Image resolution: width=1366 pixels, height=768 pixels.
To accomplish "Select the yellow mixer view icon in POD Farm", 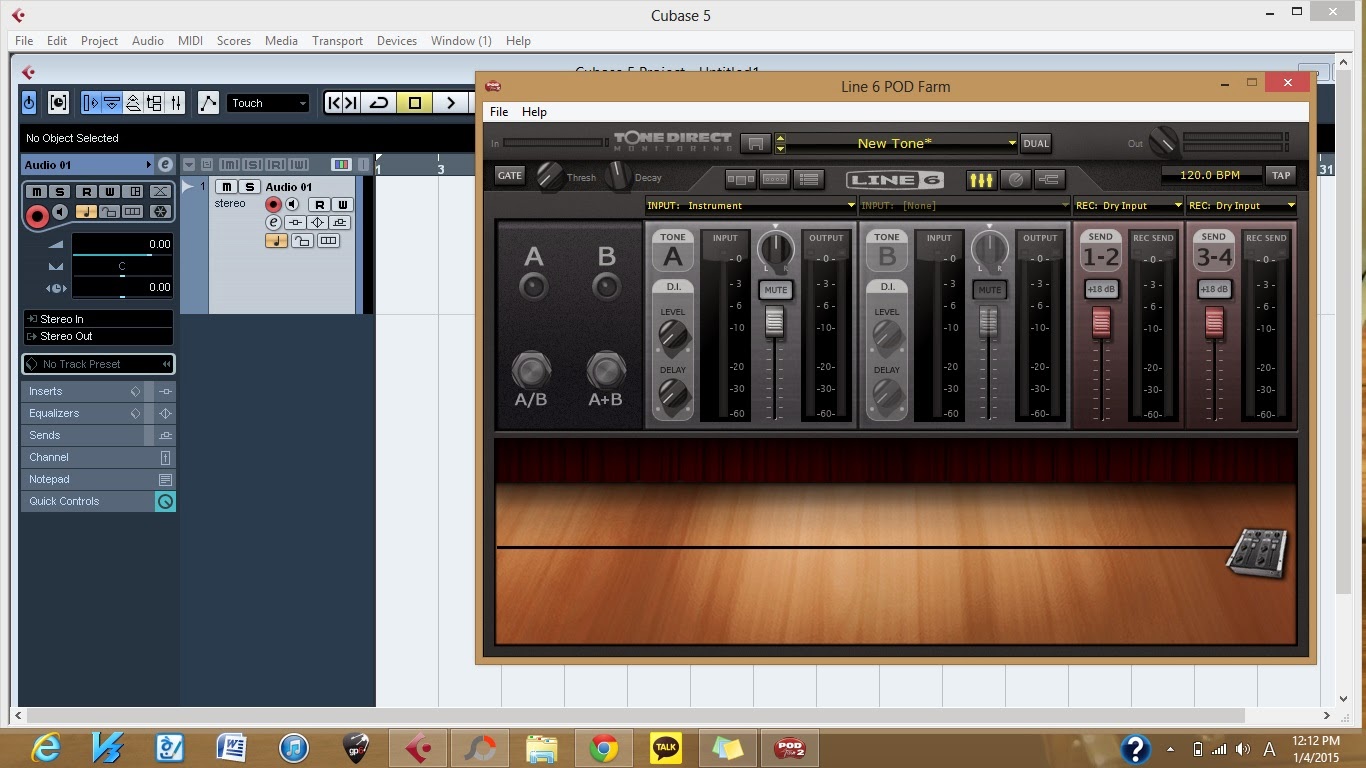I will (x=981, y=180).
